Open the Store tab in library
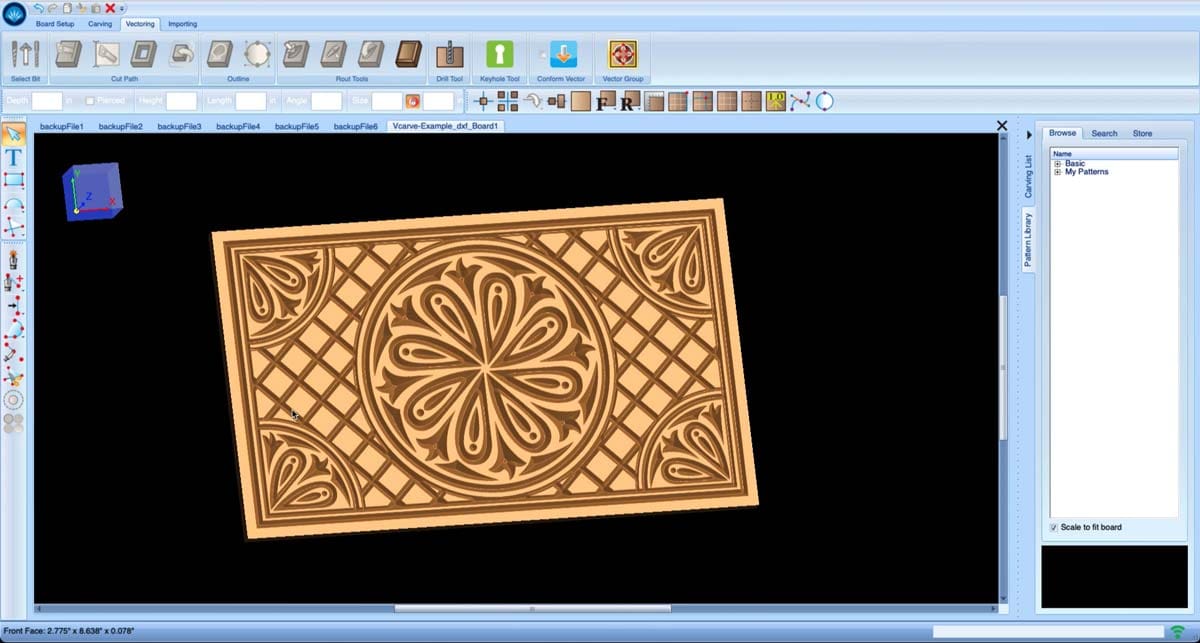 (x=1142, y=133)
